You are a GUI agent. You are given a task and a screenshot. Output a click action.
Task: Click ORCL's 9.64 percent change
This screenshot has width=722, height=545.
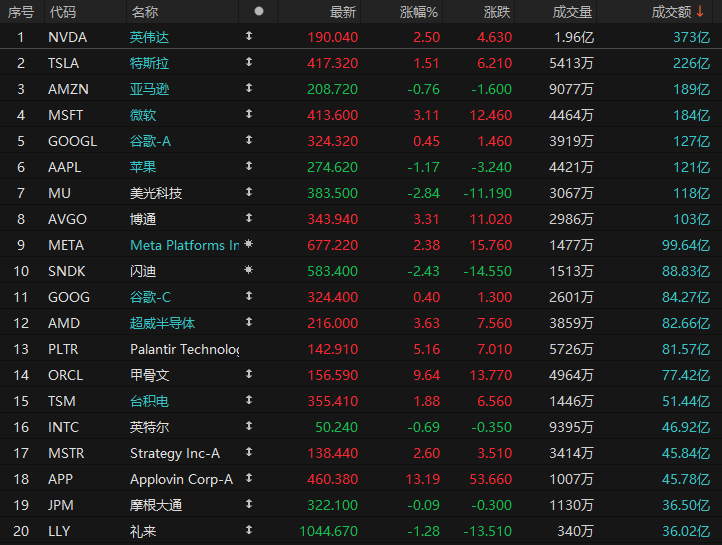[426, 375]
